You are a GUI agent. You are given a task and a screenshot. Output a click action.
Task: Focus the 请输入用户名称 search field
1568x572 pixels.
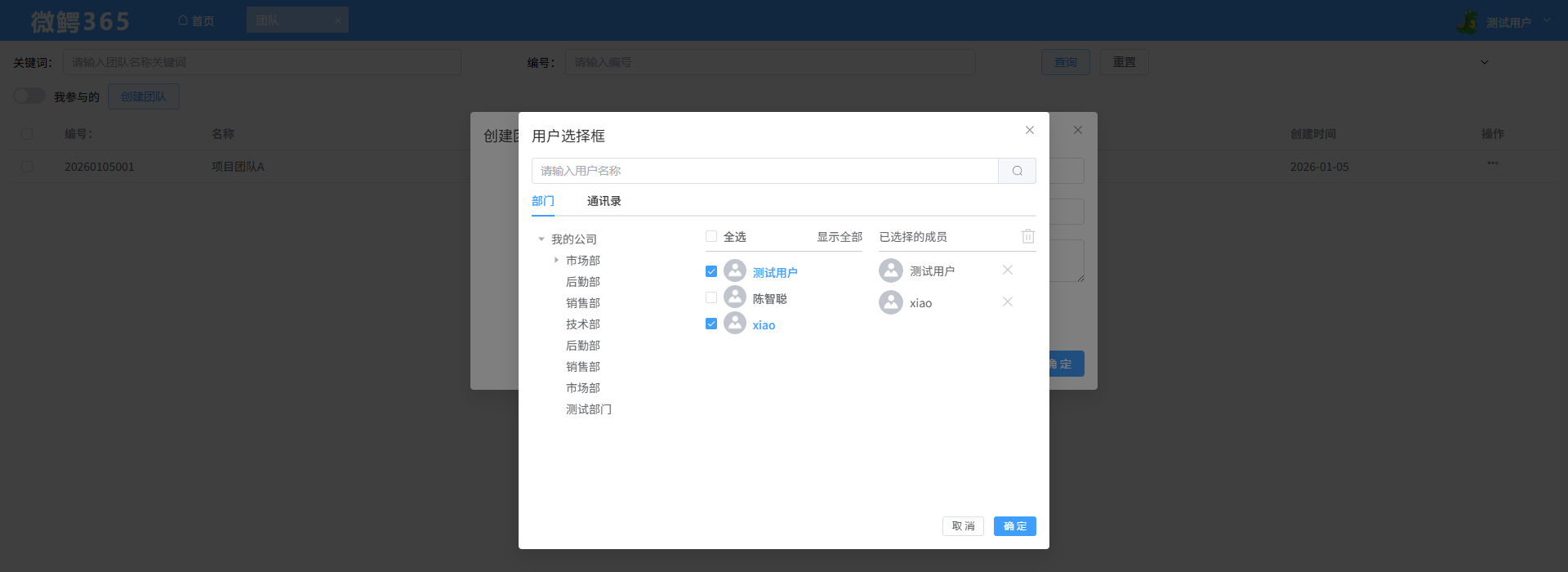pyautogui.click(x=765, y=171)
